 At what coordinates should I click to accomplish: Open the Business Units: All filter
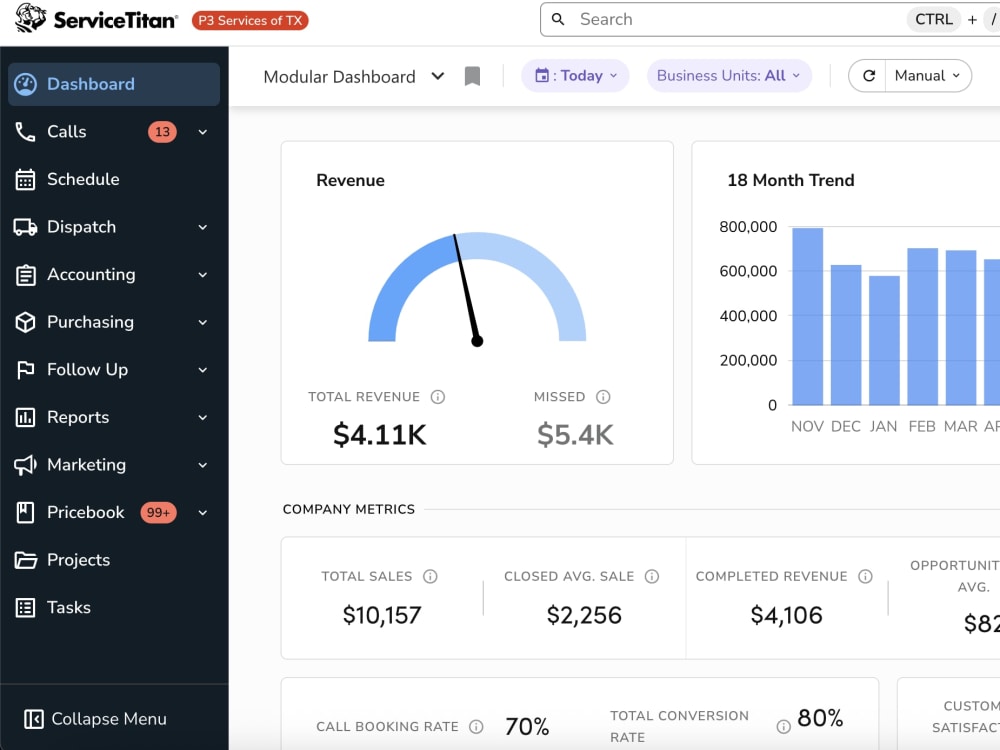click(x=729, y=76)
